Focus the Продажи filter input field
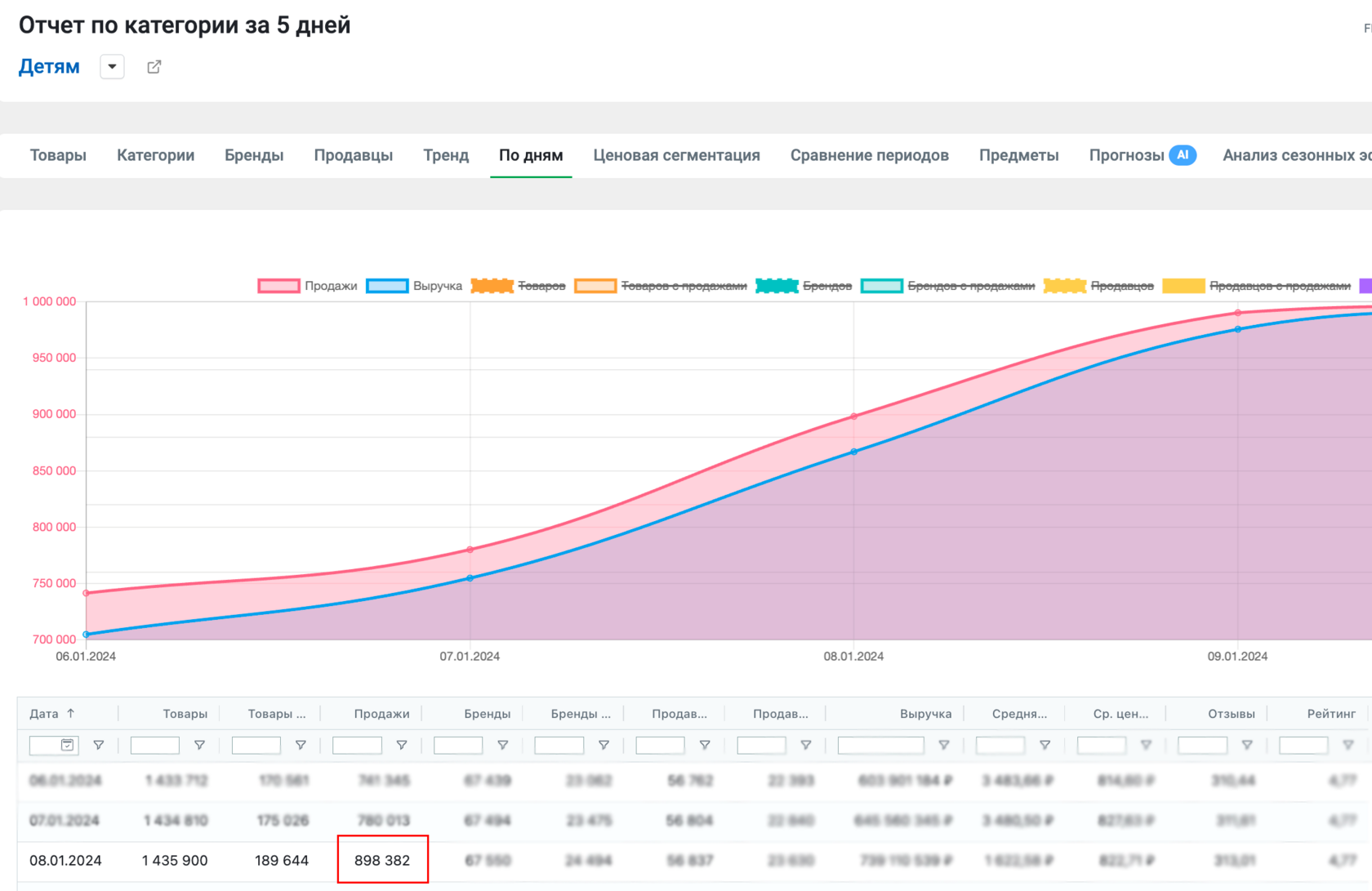Viewport: 1372px width, 891px height. (x=358, y=745)
